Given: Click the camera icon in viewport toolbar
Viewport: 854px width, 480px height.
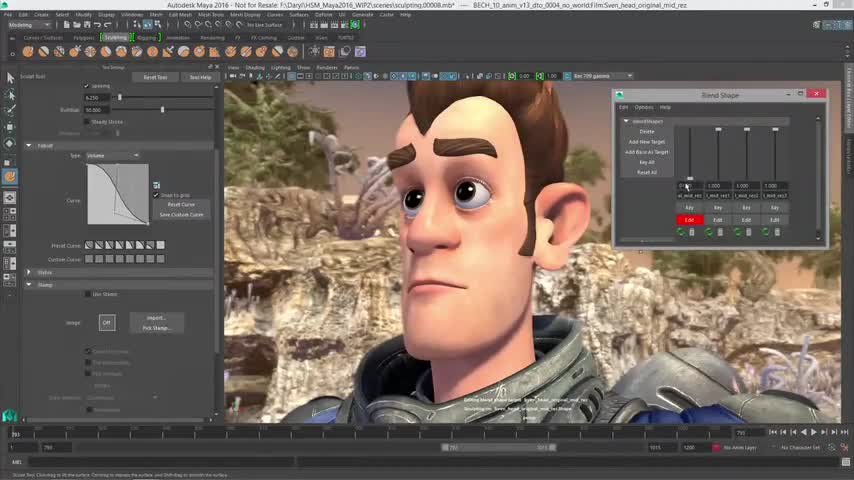Looking at the screenshot, I should 233,76.
